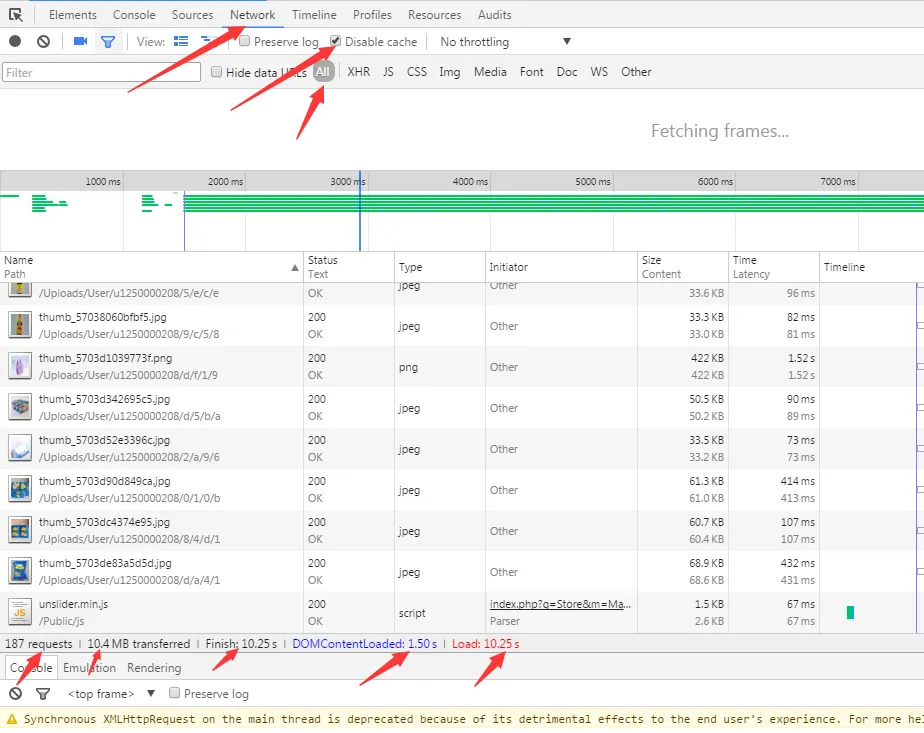Click the yellow warning icon in the console
Viewport: 924px width, 733px height.
[x=12, y=719]
